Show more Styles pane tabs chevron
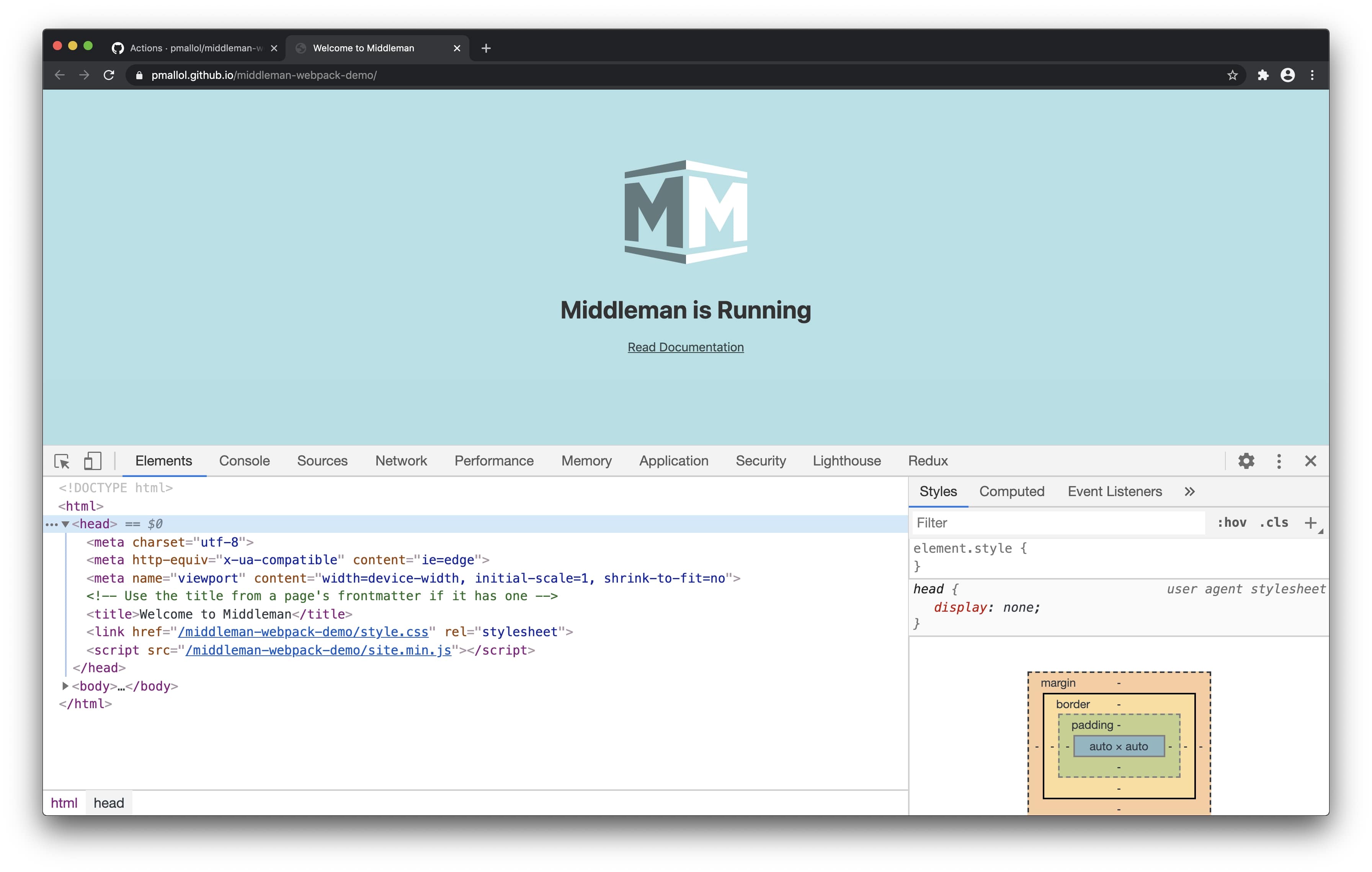 tap(1189, 492)
